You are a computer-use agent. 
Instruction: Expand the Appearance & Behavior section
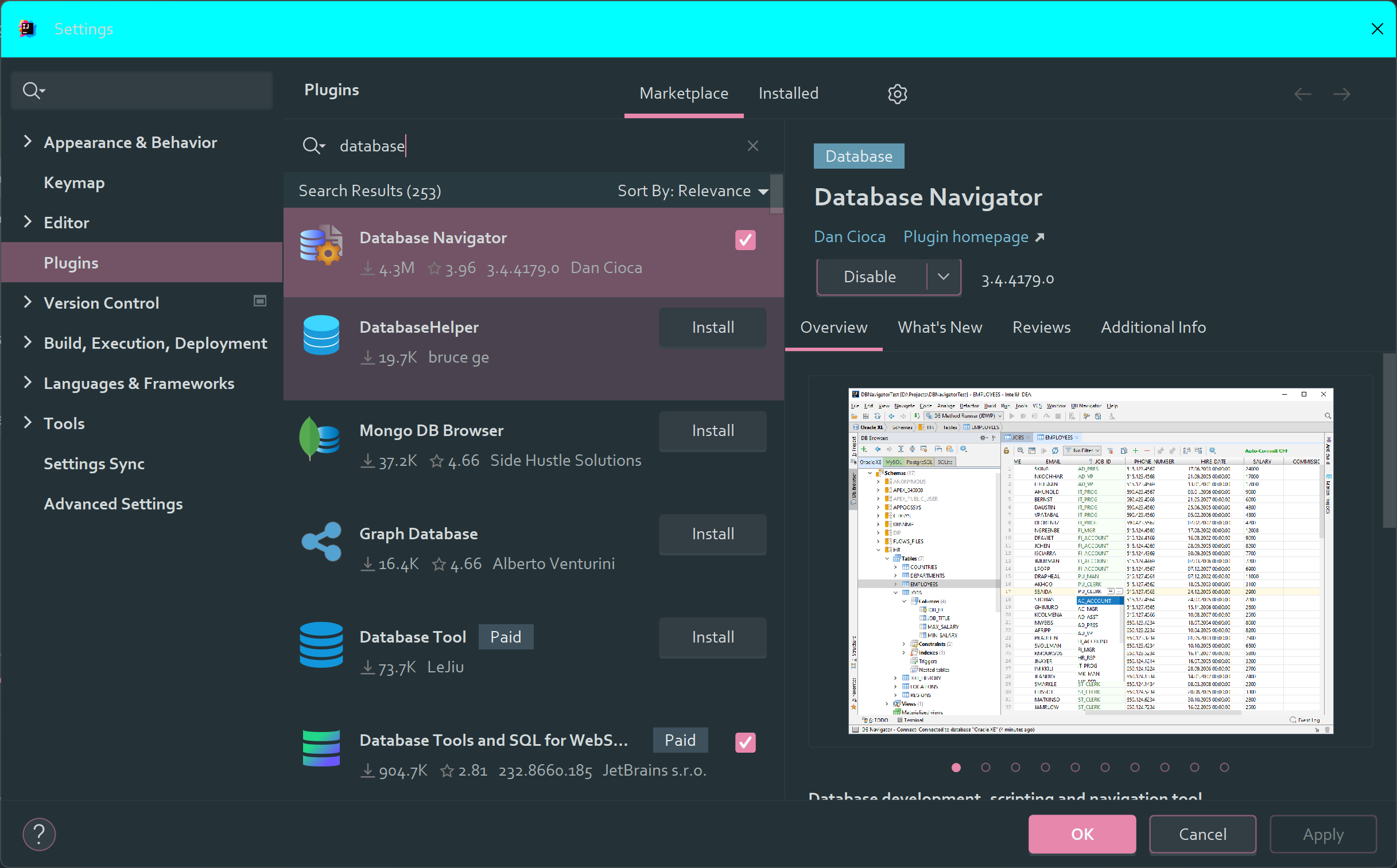[x=28, y=142]
